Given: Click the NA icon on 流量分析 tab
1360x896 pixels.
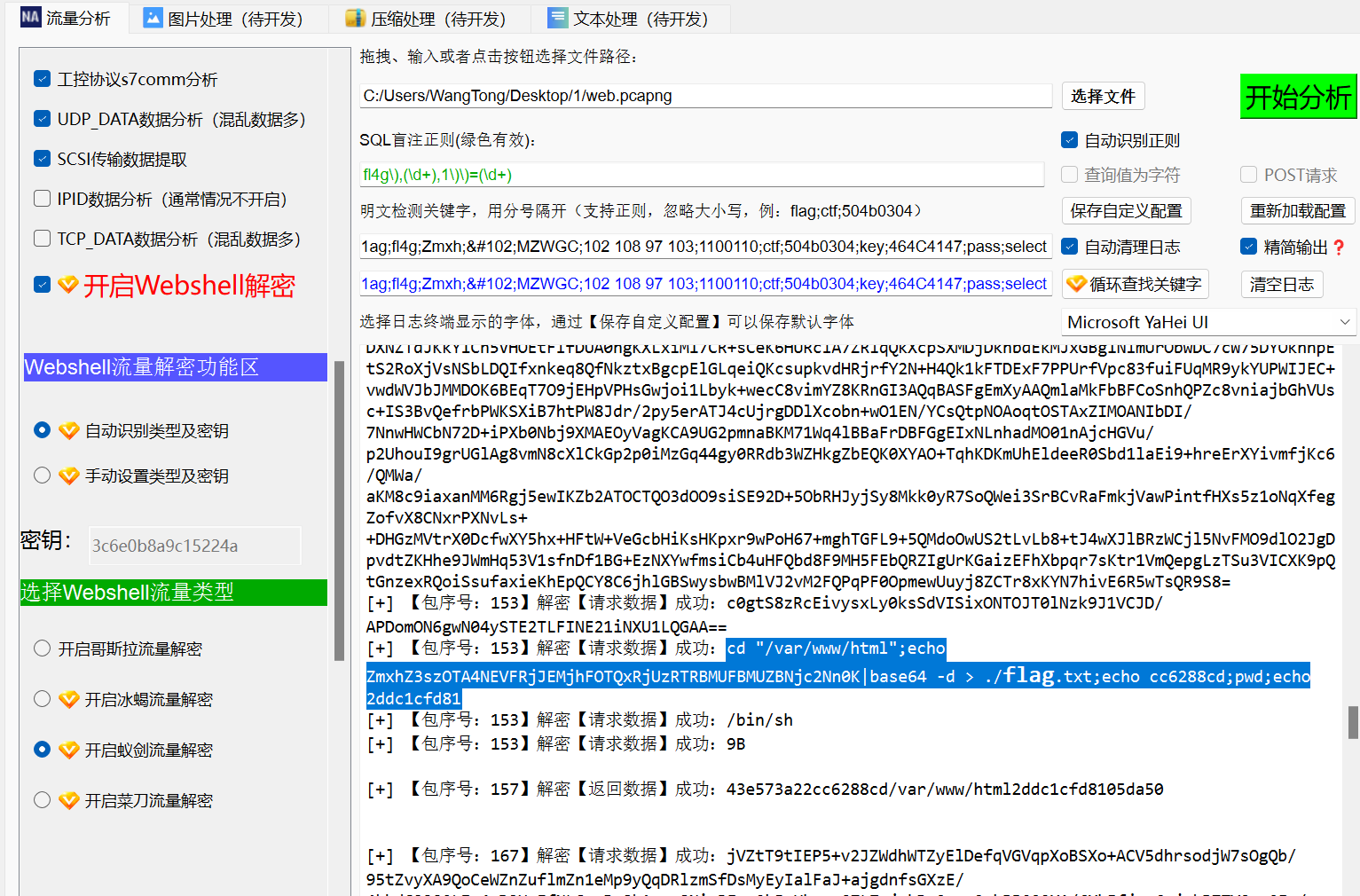Looking at the screenshot, I should click(30, 17).
